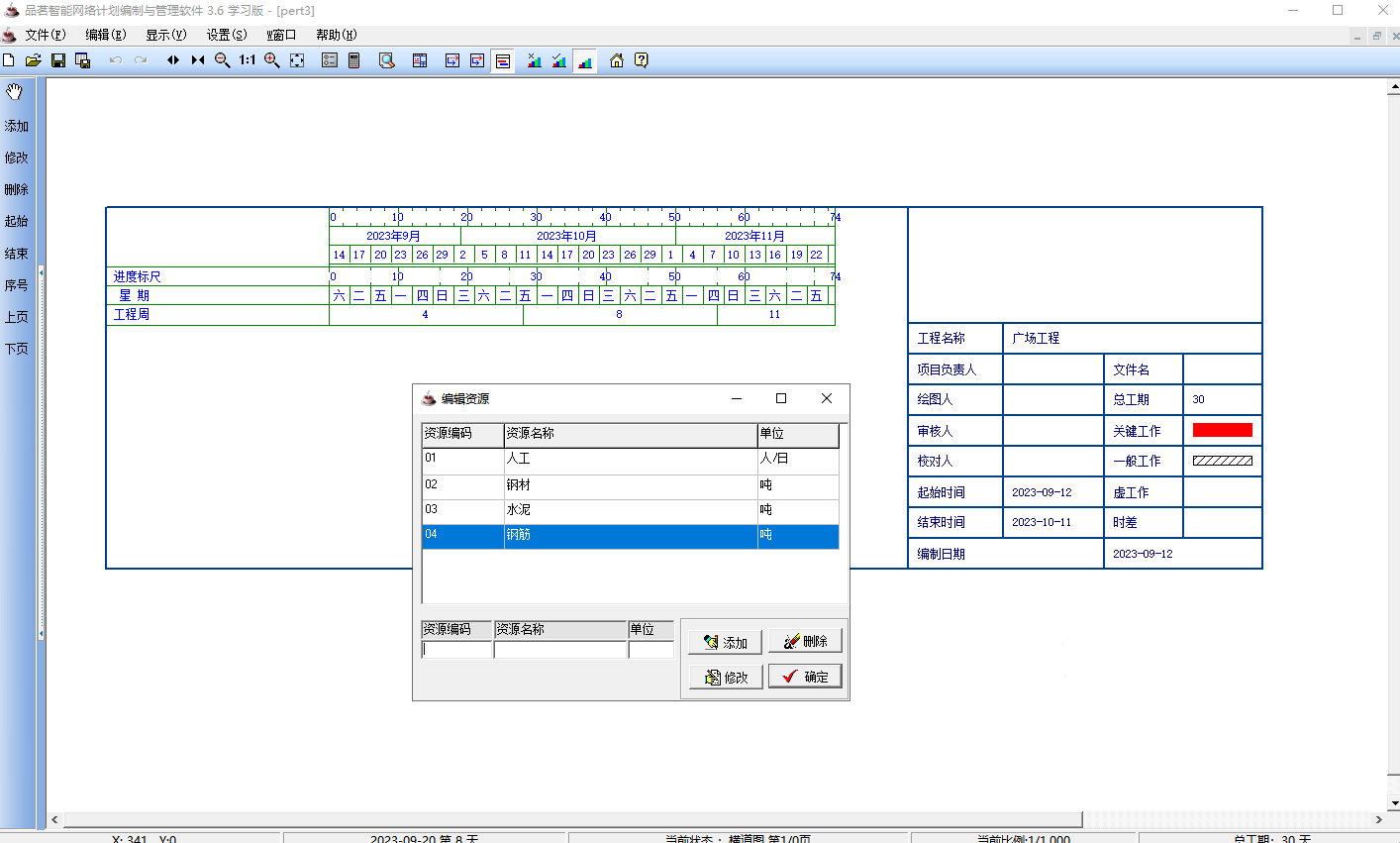
Task: Click the Zoom In magnifier icon
Action: (272, 60)
